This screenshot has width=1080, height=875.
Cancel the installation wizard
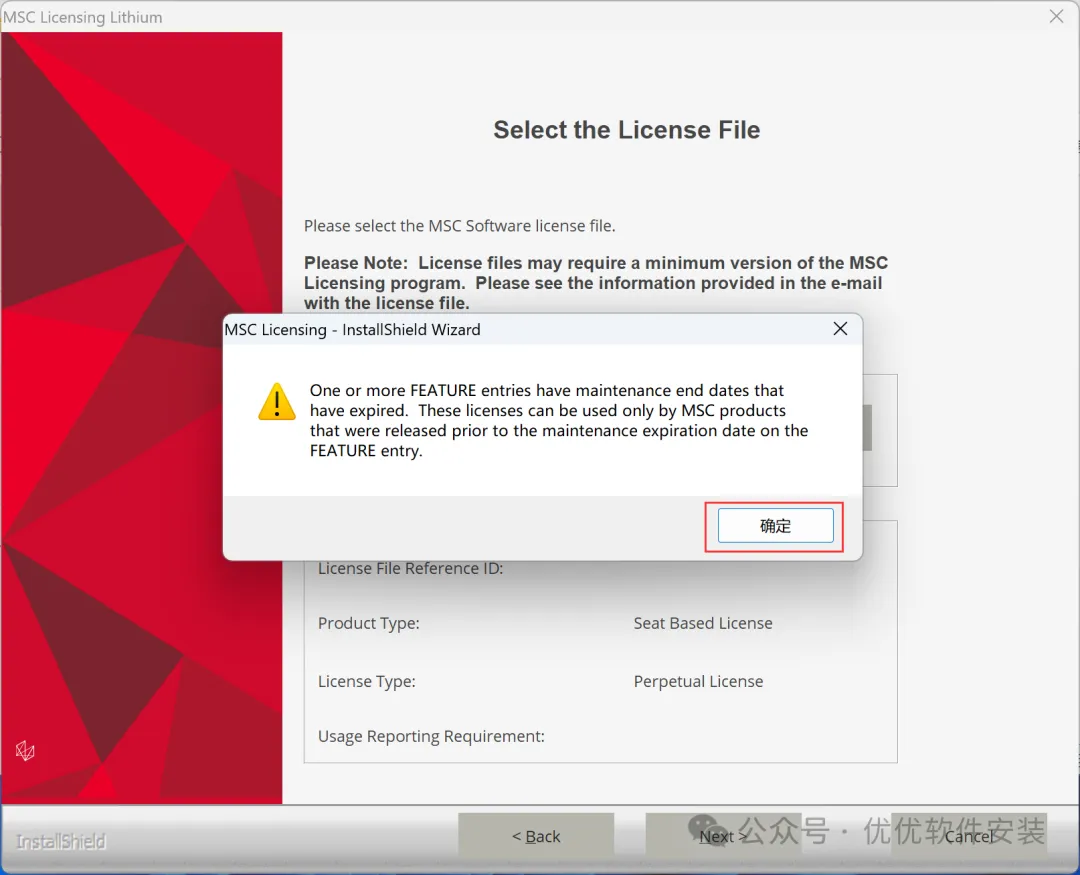coord(968,836)
